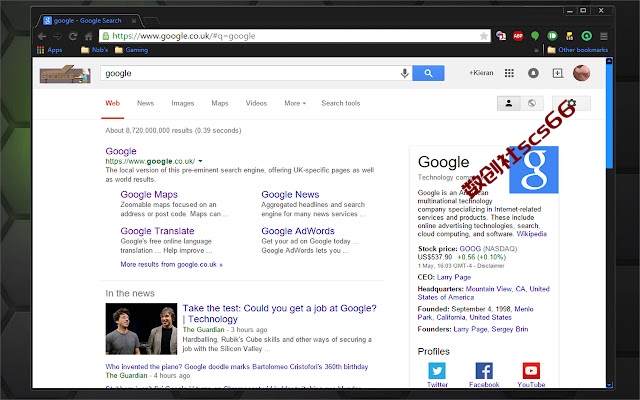Viewport: 640px width, 400px height.
Task: Open the Nzb's bookmark folder
Action: tap(94, 50)
